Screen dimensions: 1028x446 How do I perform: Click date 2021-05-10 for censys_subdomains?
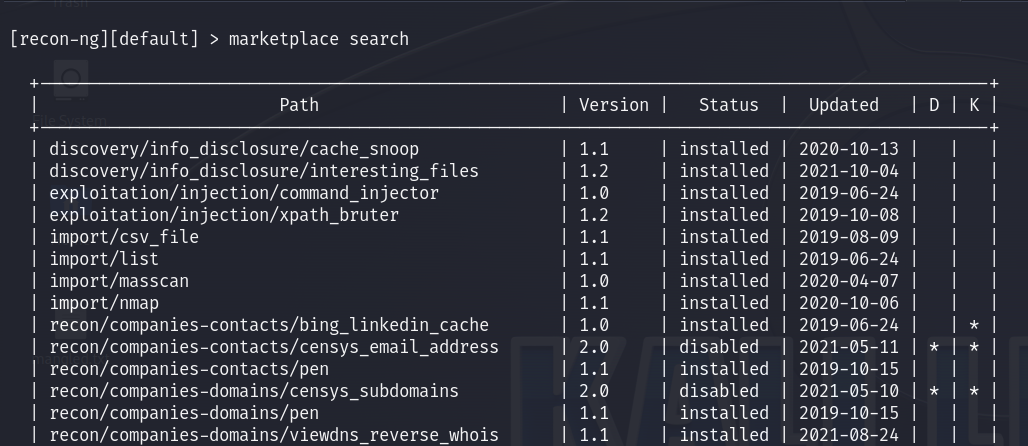pos(848,391)
